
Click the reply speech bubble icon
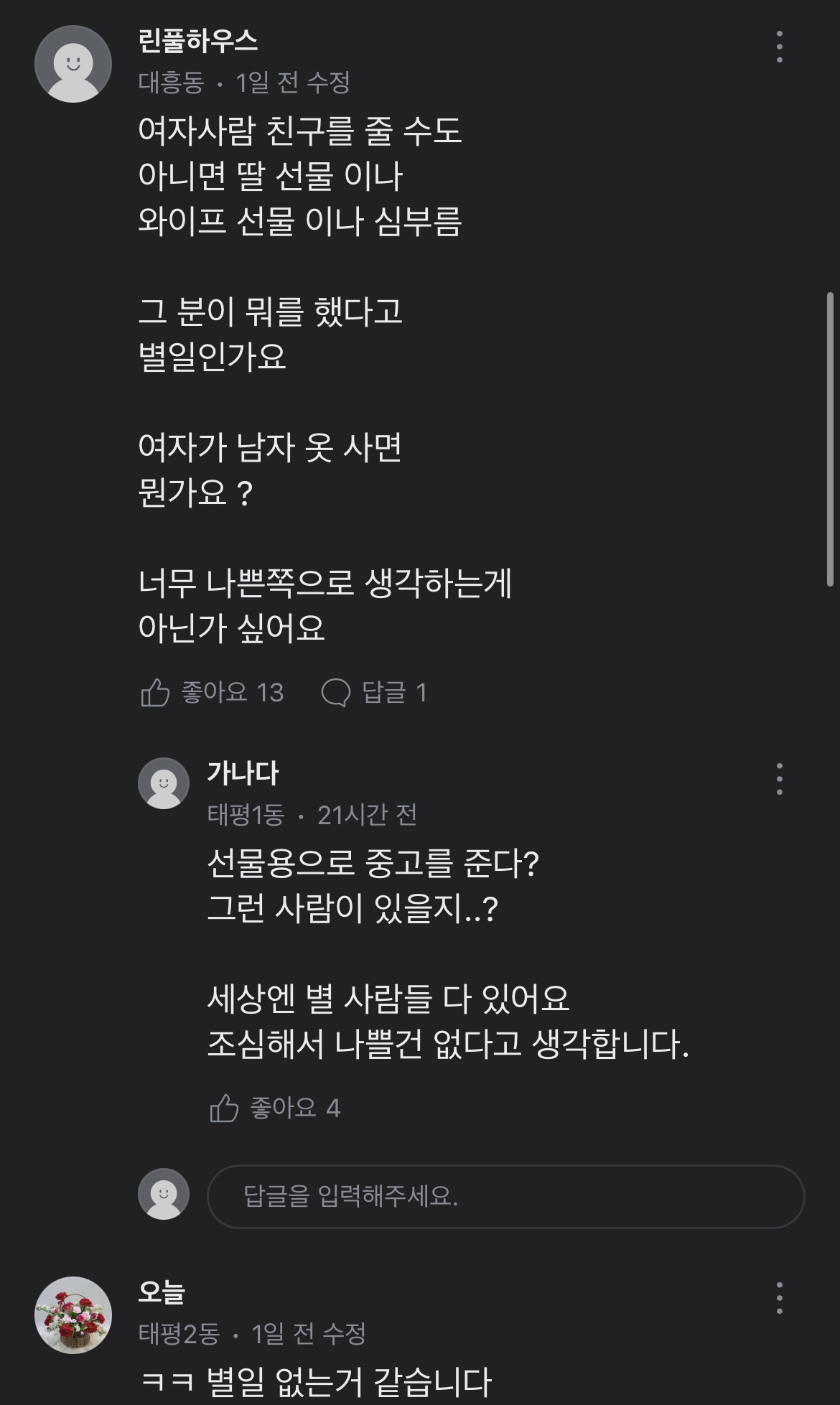[335, 693]
